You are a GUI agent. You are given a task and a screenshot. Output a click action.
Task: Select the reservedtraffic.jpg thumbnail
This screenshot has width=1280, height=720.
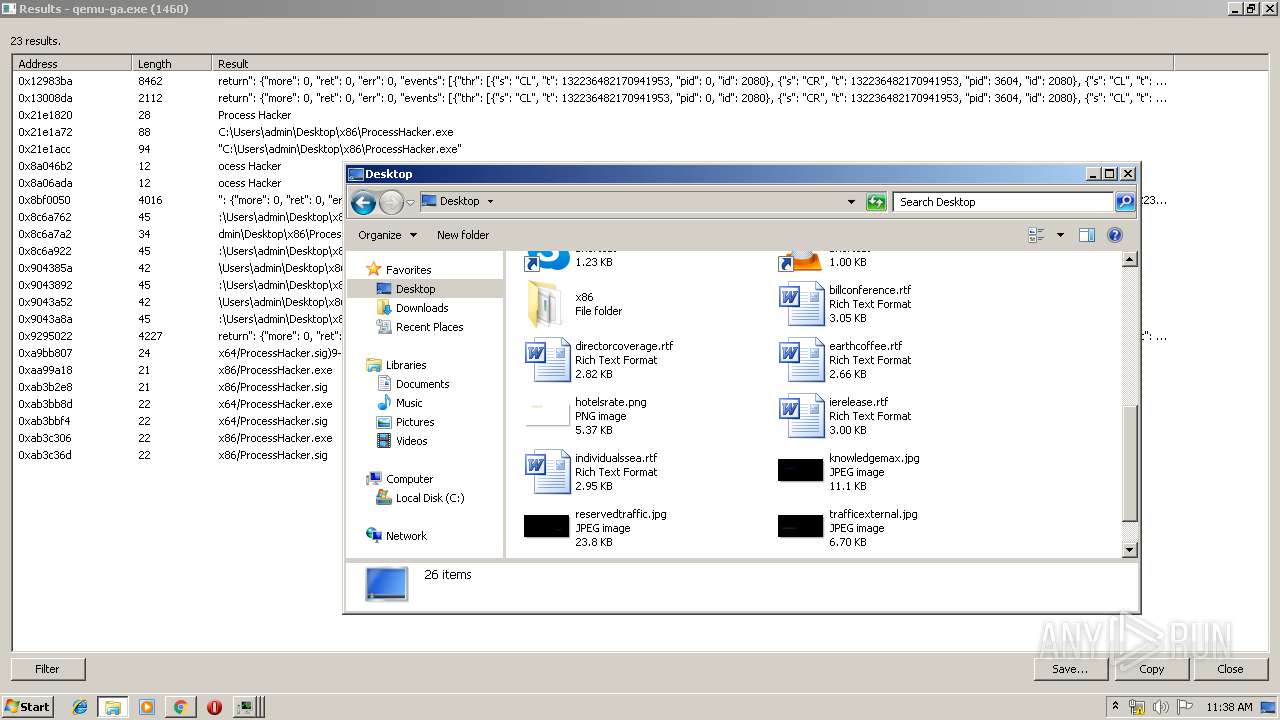[547, 526]
